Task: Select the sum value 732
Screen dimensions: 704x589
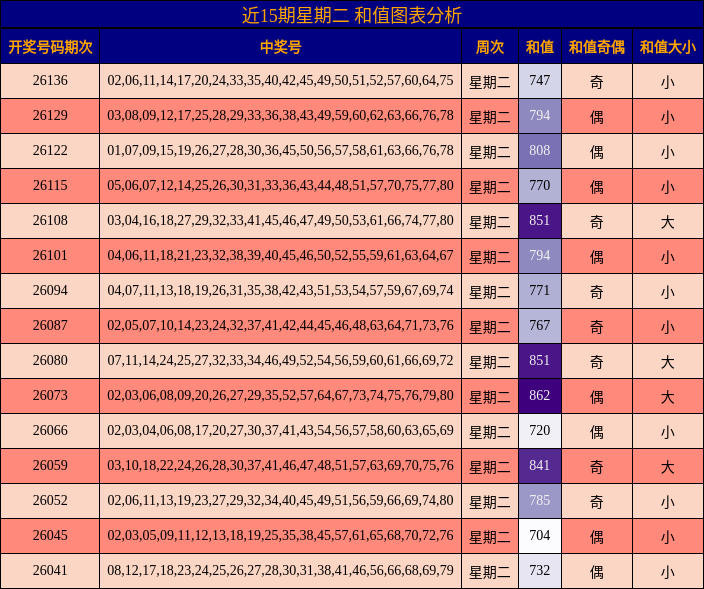Action: coord(540,571)
